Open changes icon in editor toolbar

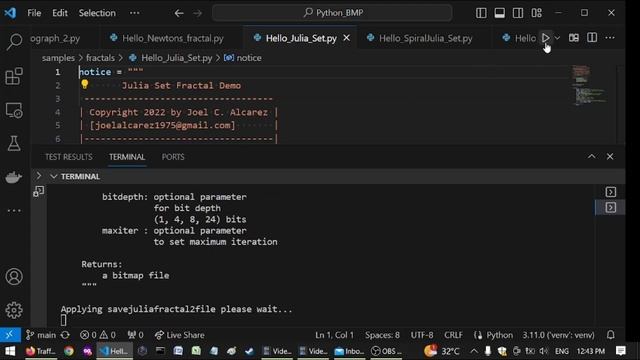click(574, 38)
